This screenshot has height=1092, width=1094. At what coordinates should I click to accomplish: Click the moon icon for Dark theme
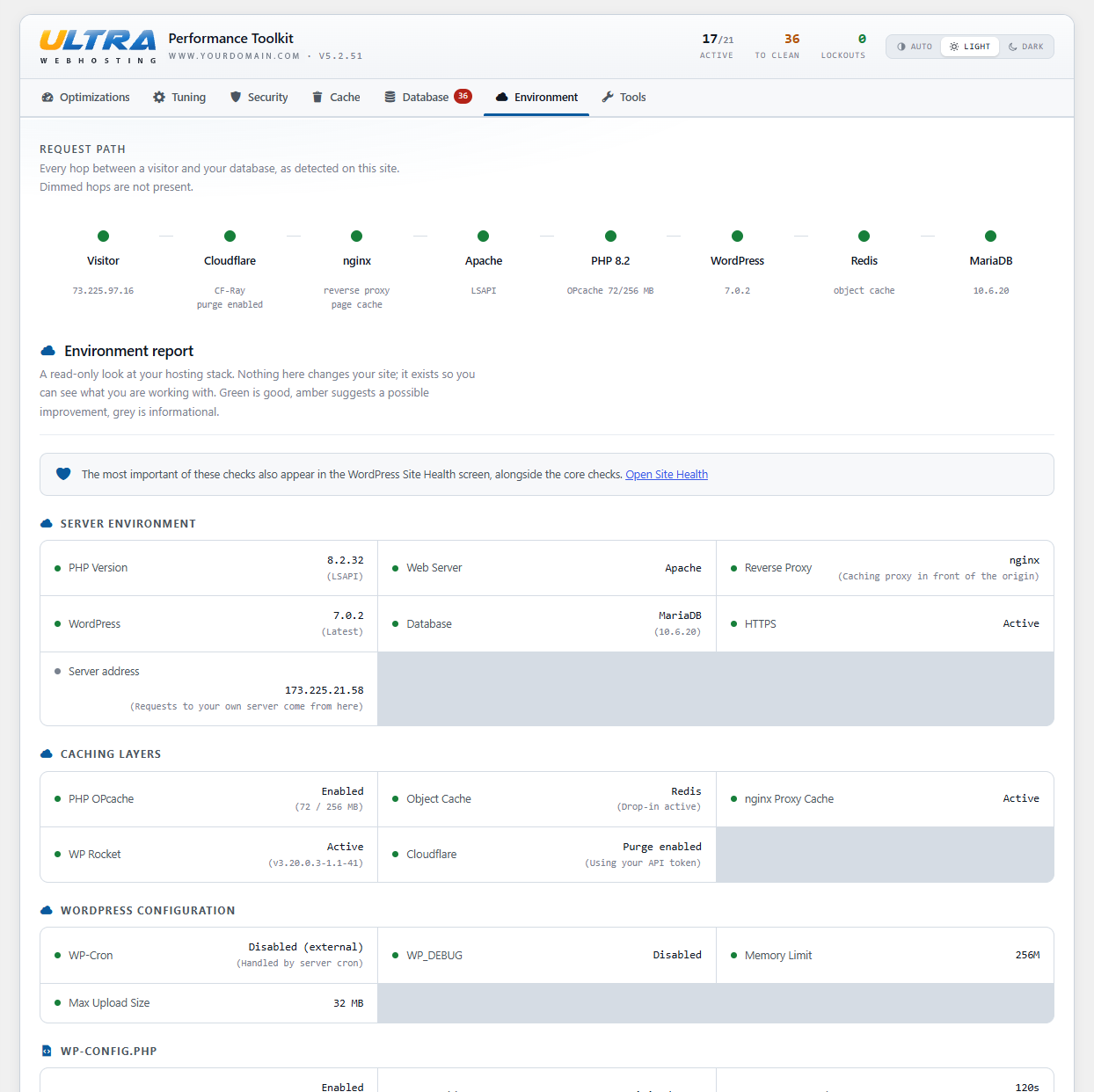pyautogui.click(x=1013, y=47)
